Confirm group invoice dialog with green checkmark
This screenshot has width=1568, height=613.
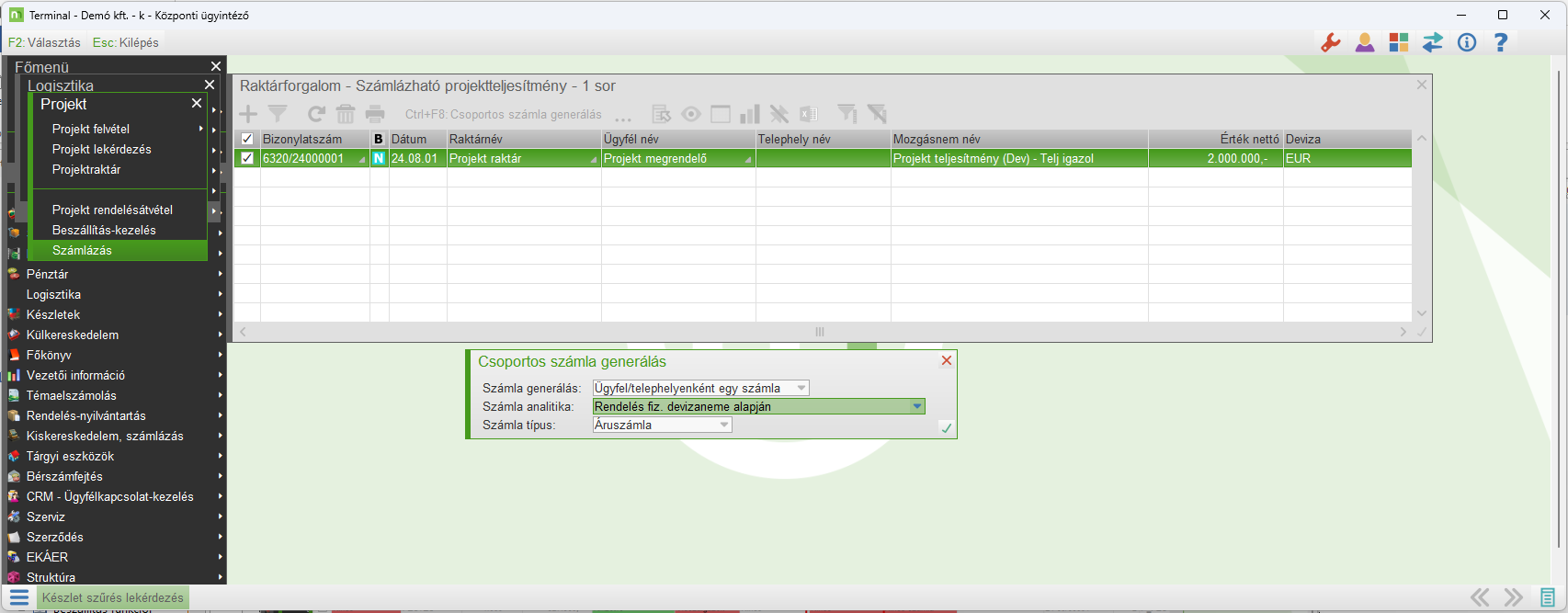coord(947,428)
